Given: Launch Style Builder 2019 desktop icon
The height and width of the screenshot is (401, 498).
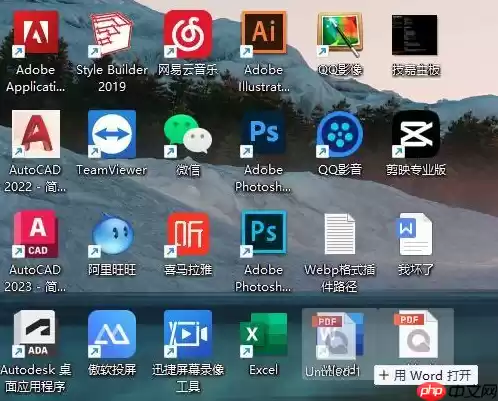Looking at the screenshot, I should click(x=112, y=33).
